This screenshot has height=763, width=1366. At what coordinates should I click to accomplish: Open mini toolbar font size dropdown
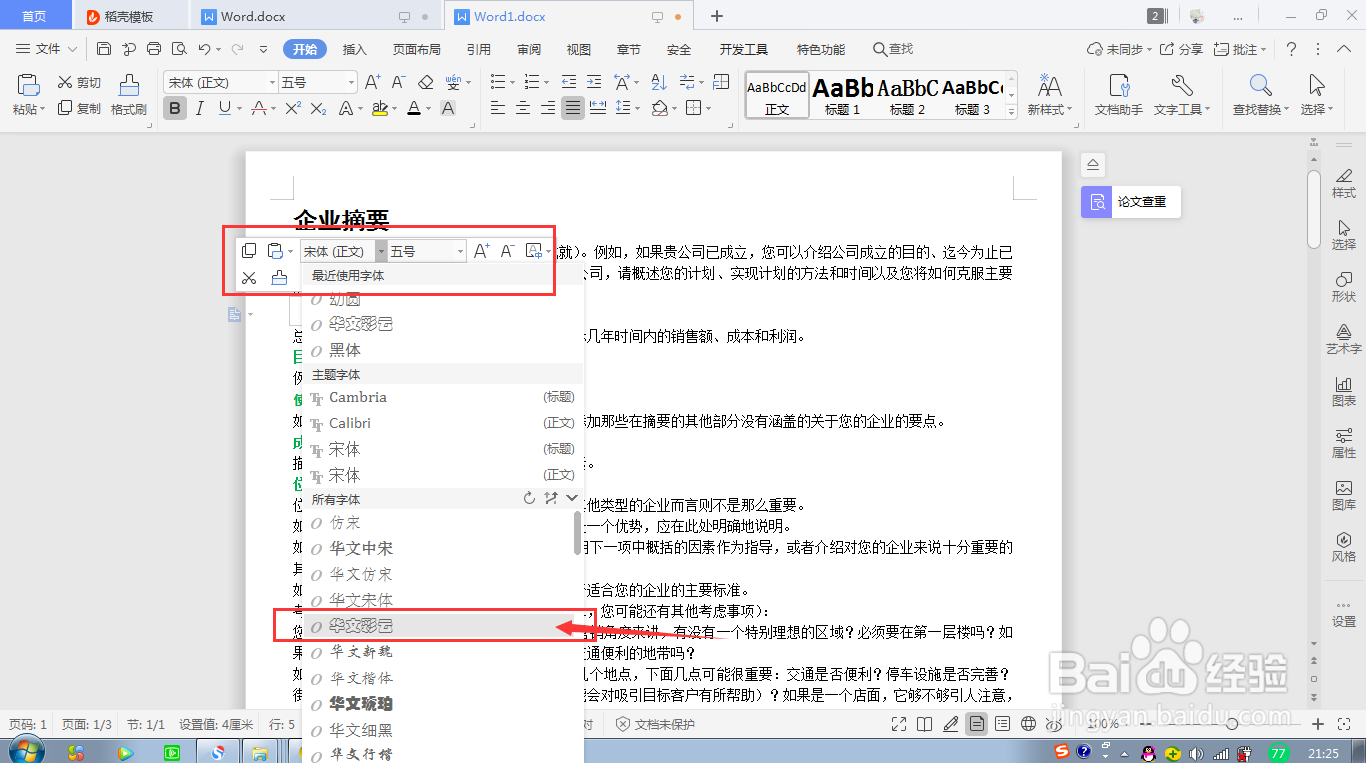pyautogui.click(x=460, y=251)
